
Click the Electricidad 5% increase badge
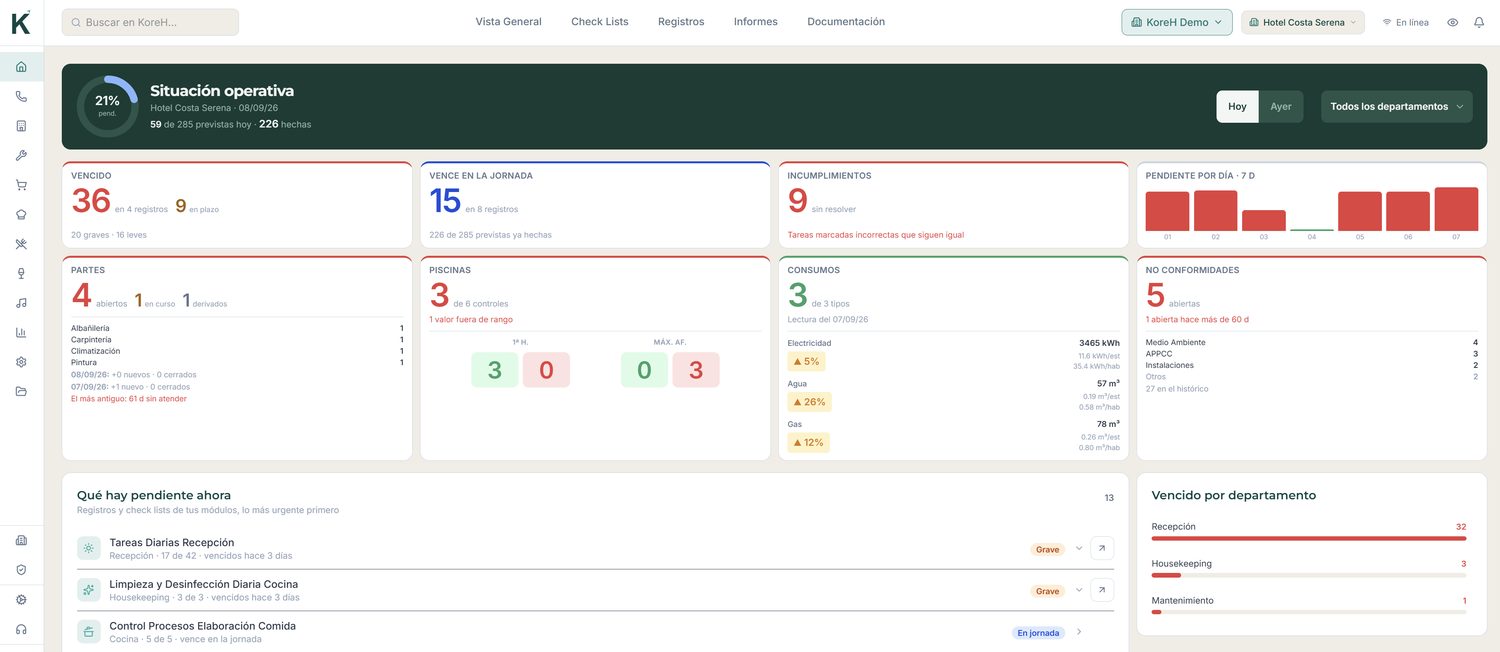point(806,362)
